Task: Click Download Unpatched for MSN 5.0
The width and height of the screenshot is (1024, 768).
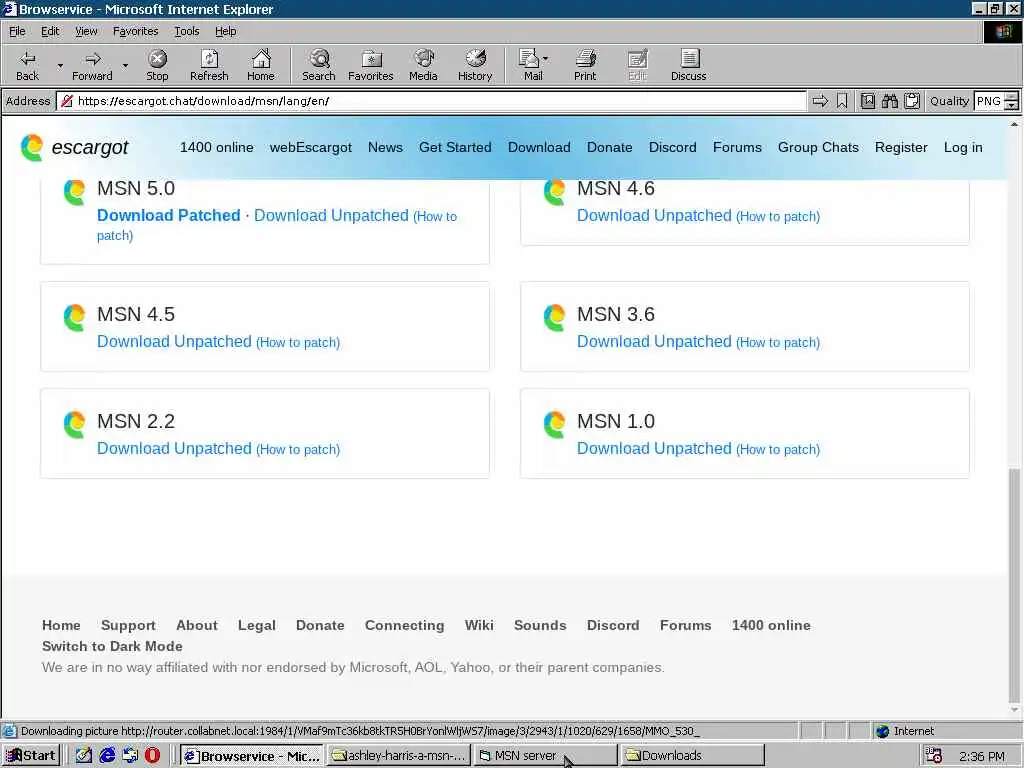Action: 331,216
